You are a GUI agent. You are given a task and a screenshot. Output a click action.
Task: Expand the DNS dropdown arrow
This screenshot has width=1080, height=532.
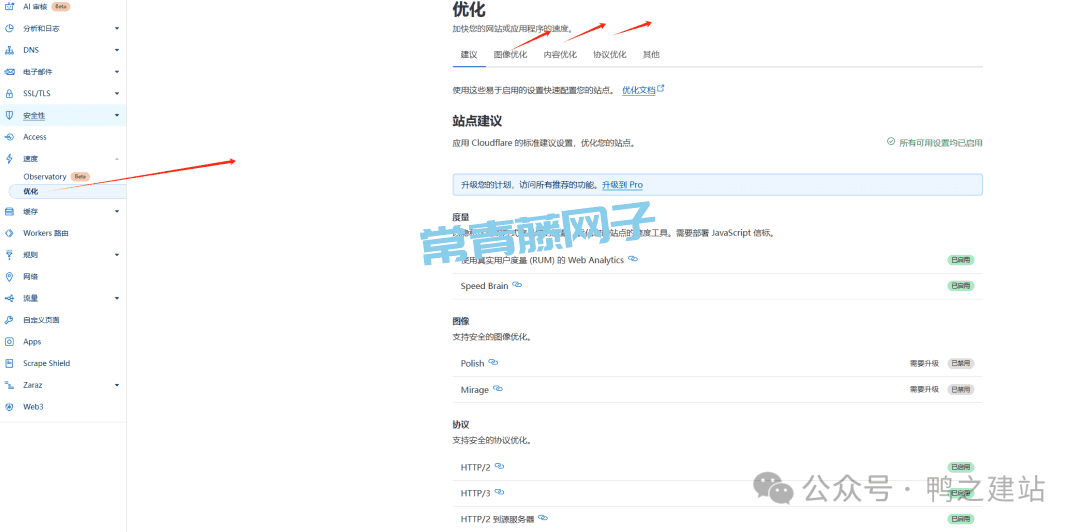tap(117, 50)
